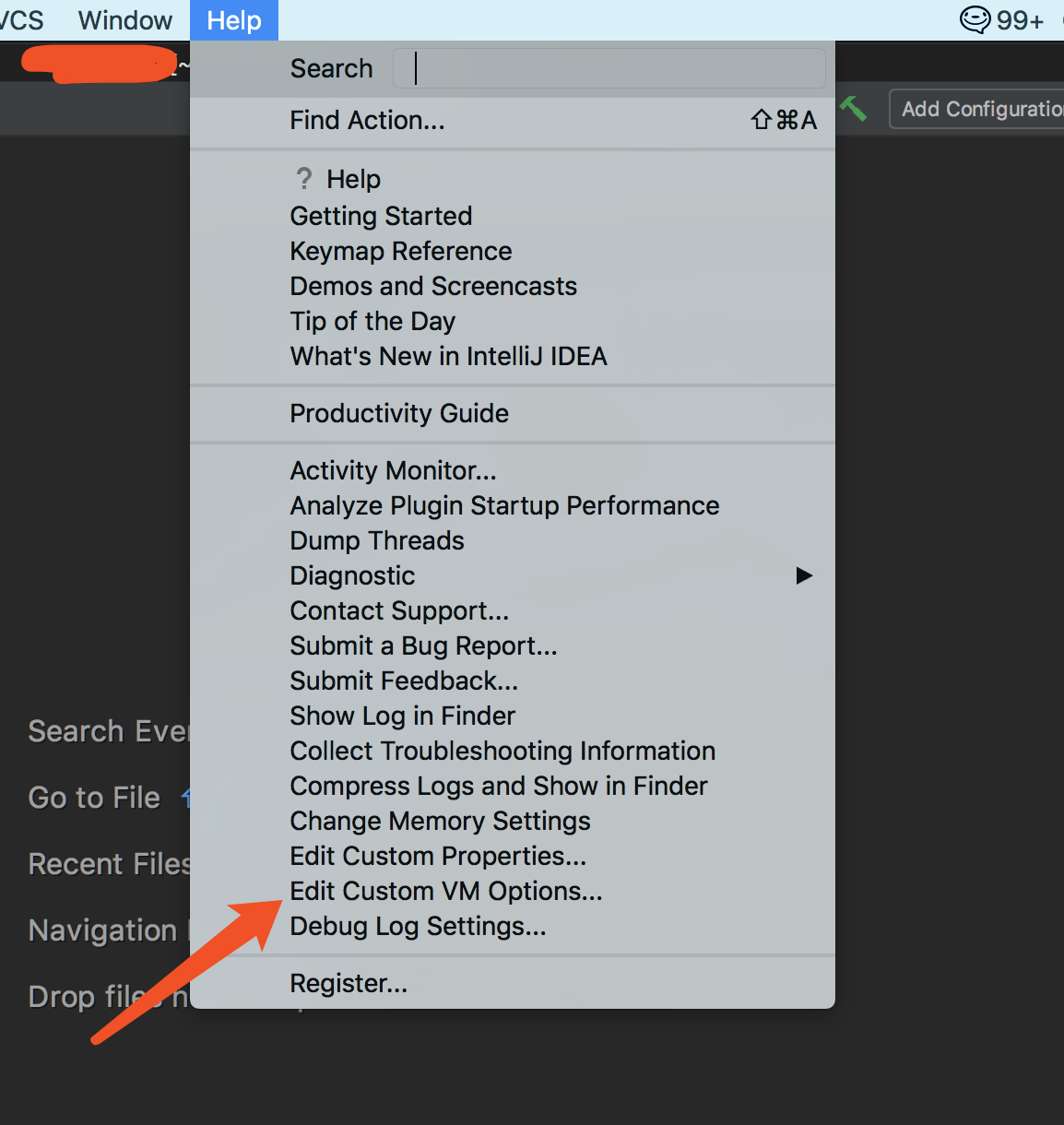This screenshot has width=1064, height=1125.
Task: Select Change Memory Settings
Action: tap(440, 821)
